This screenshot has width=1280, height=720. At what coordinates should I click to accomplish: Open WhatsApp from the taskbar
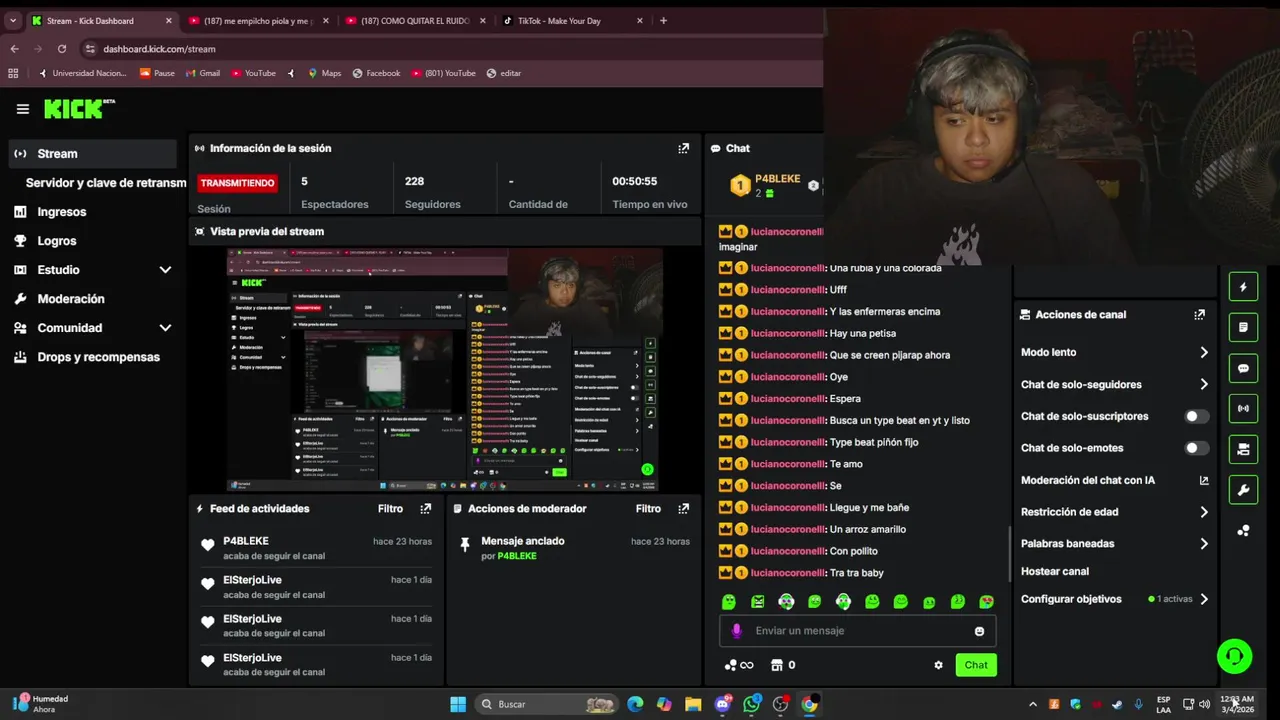point(752,704)
